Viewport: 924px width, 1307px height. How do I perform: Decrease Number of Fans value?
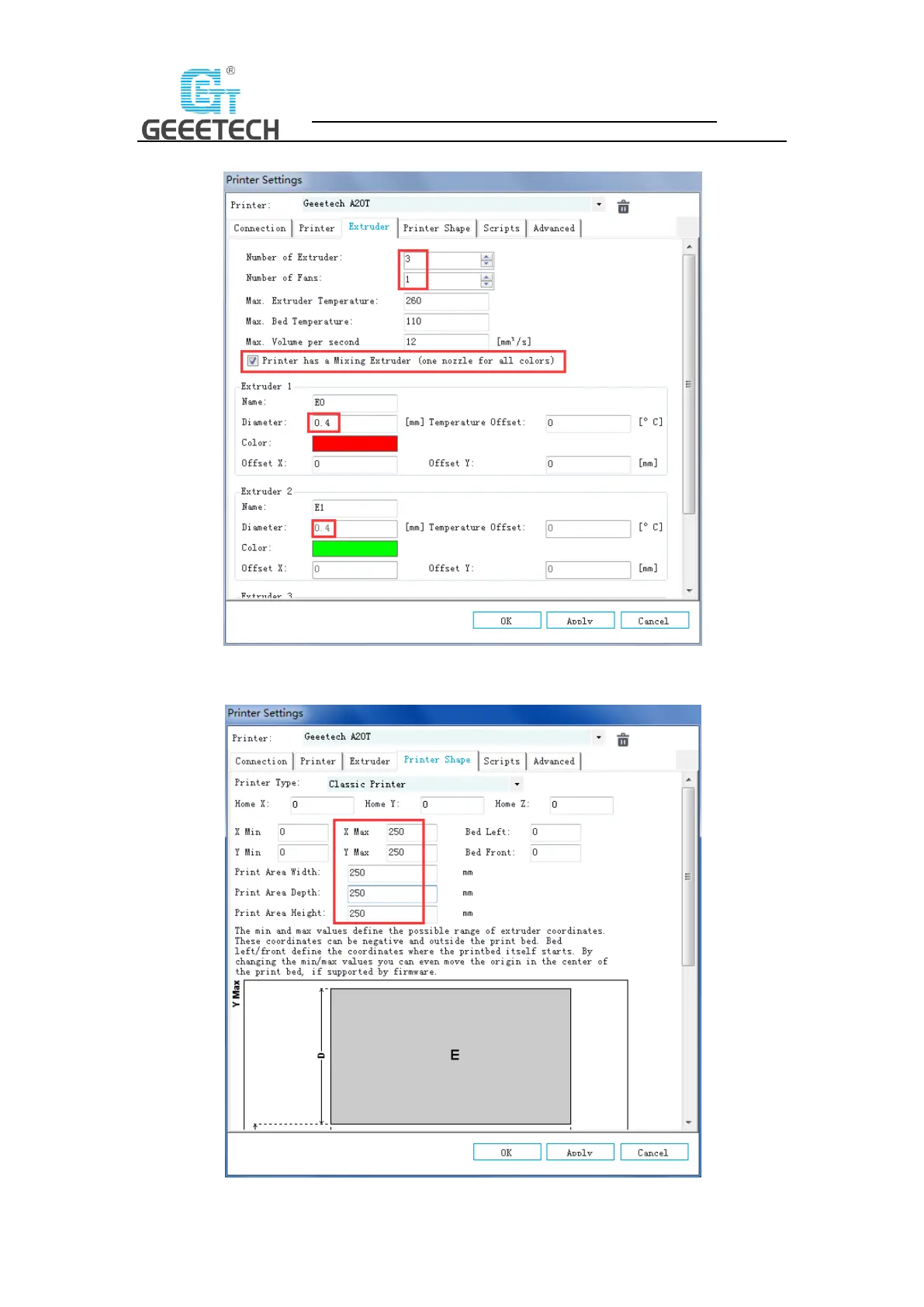pyautogui.click(x=486, y=284)
